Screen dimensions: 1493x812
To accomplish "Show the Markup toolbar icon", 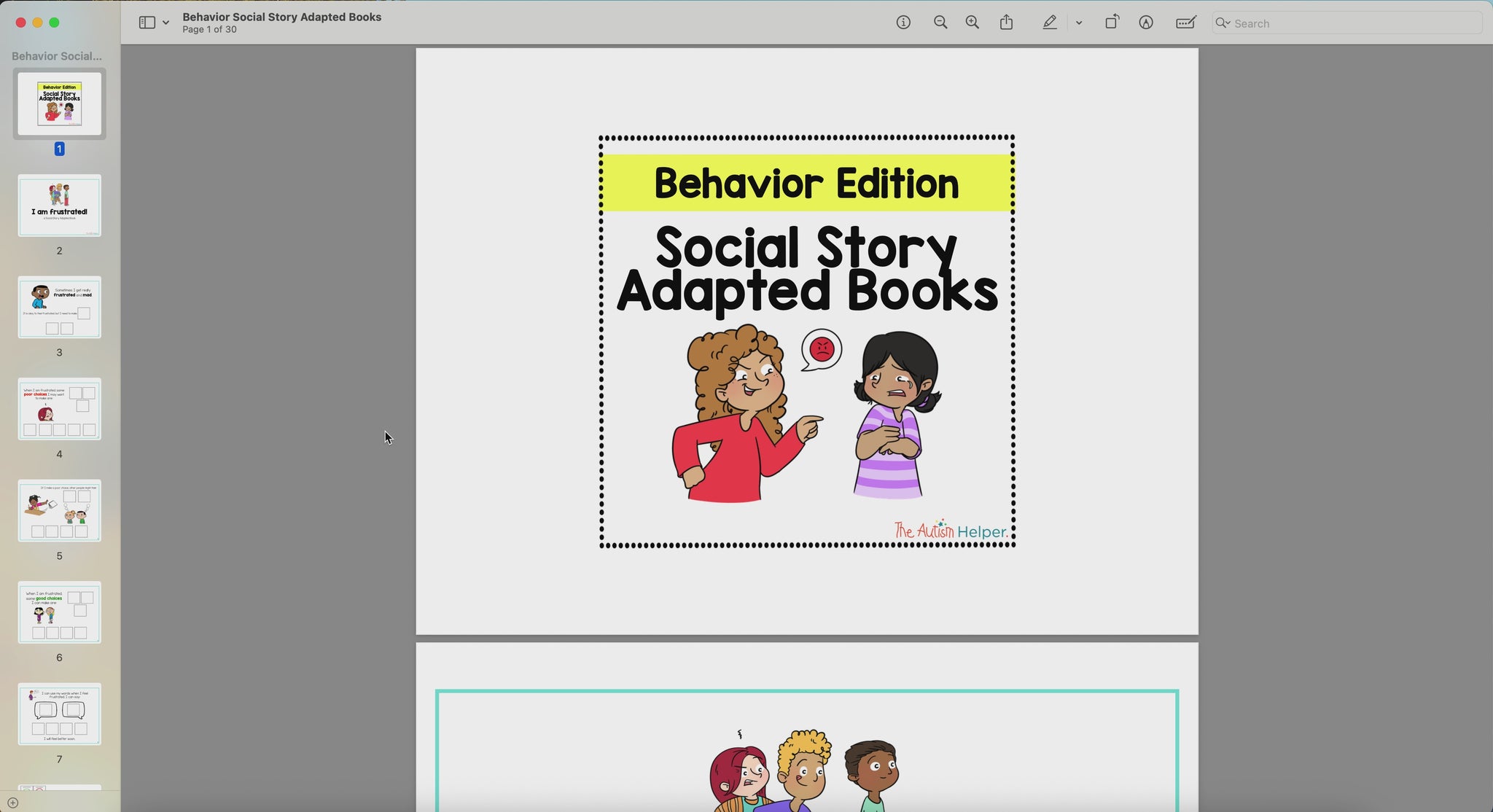I will click(1146, 23).
